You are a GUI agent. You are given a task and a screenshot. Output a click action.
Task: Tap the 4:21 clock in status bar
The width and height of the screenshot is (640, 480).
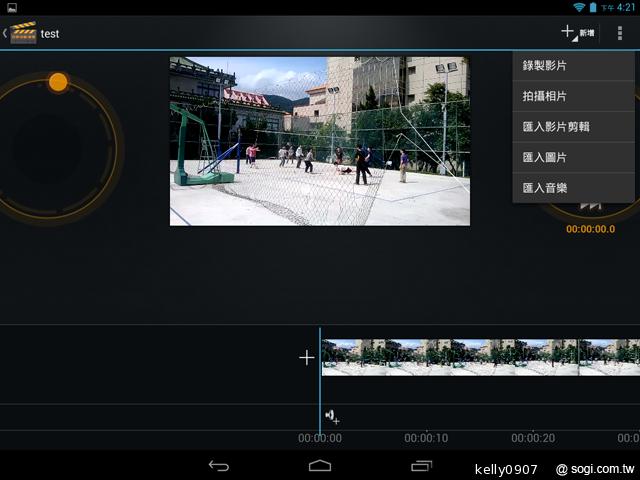pos(626,7)
